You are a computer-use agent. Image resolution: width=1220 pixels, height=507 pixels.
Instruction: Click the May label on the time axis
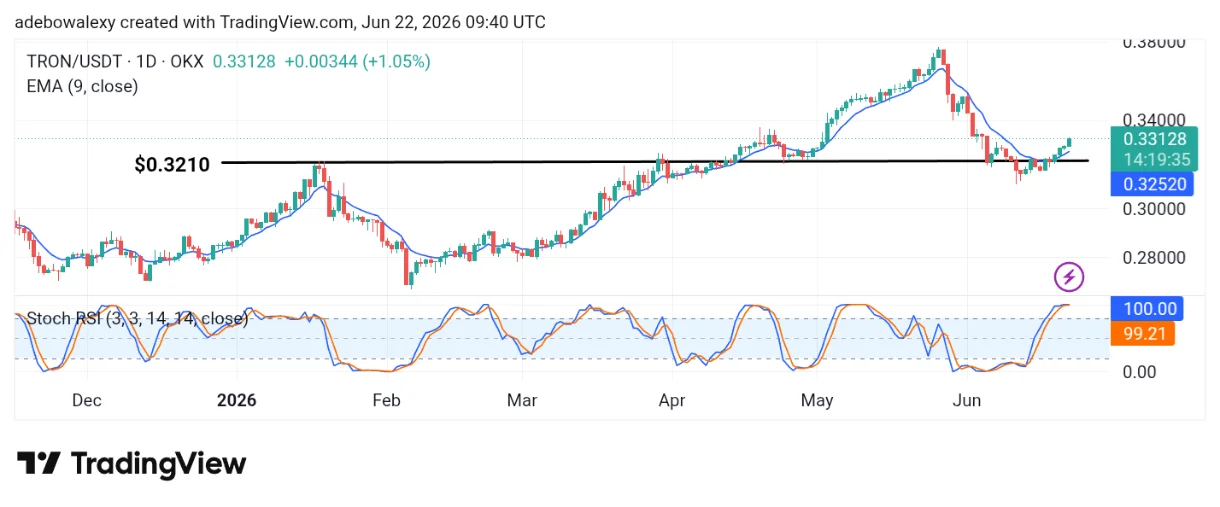(x=817, y=400)
